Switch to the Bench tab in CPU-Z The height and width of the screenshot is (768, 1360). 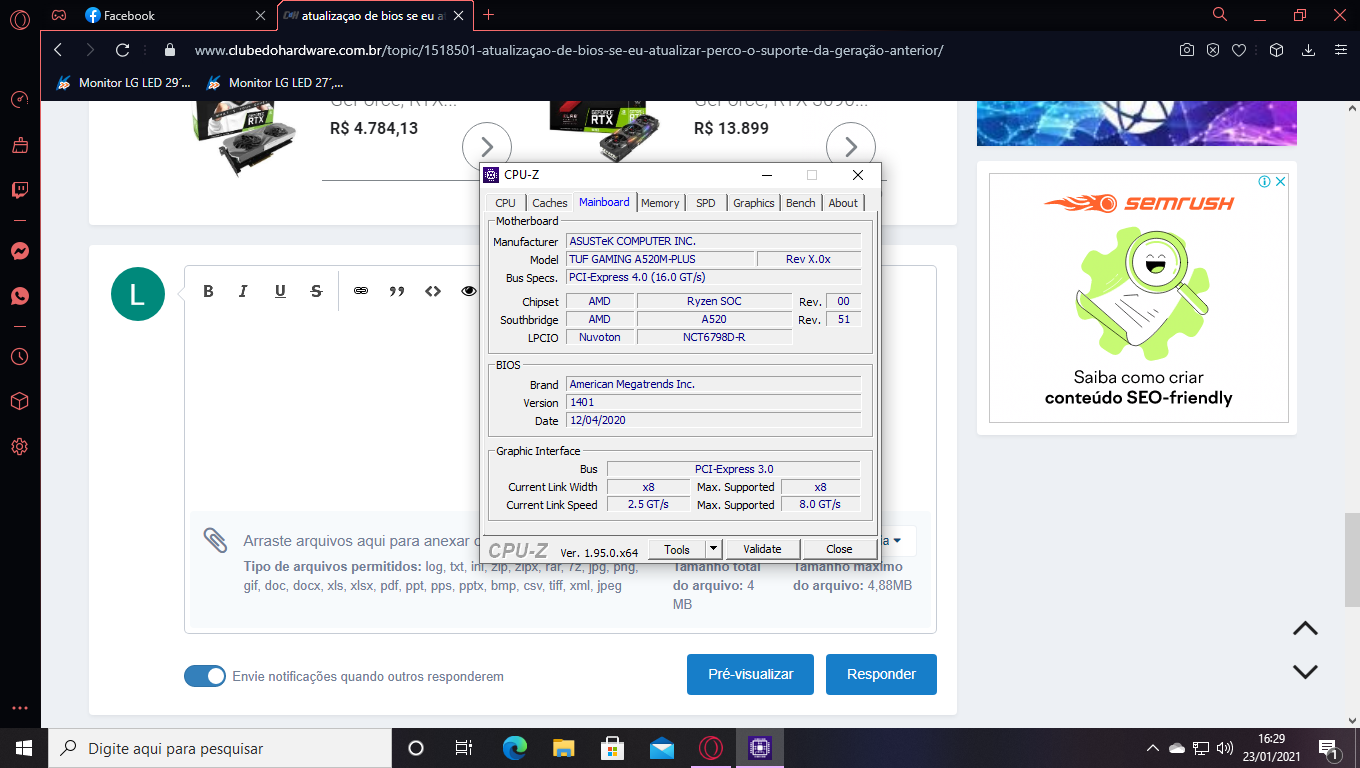801,203
